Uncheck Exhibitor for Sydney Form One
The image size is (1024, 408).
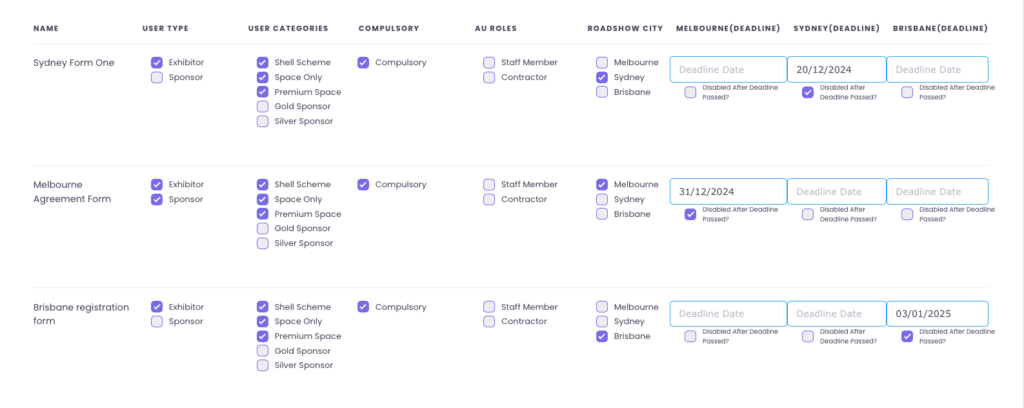(157, 62)
